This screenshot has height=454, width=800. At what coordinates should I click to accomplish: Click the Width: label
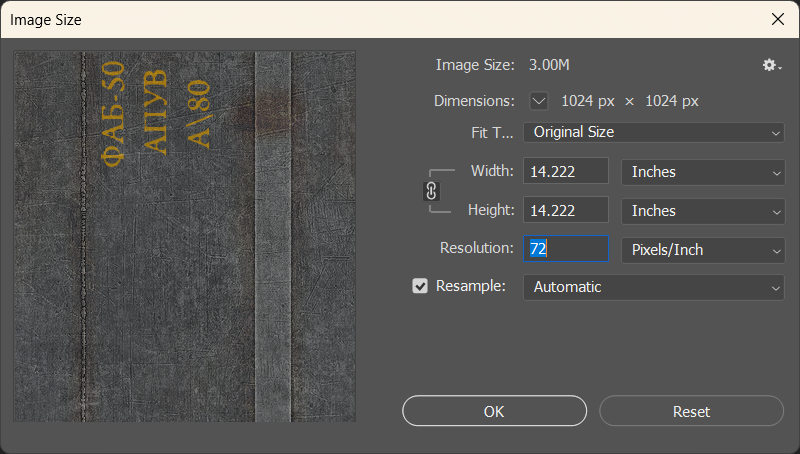(x=492, y=171)
